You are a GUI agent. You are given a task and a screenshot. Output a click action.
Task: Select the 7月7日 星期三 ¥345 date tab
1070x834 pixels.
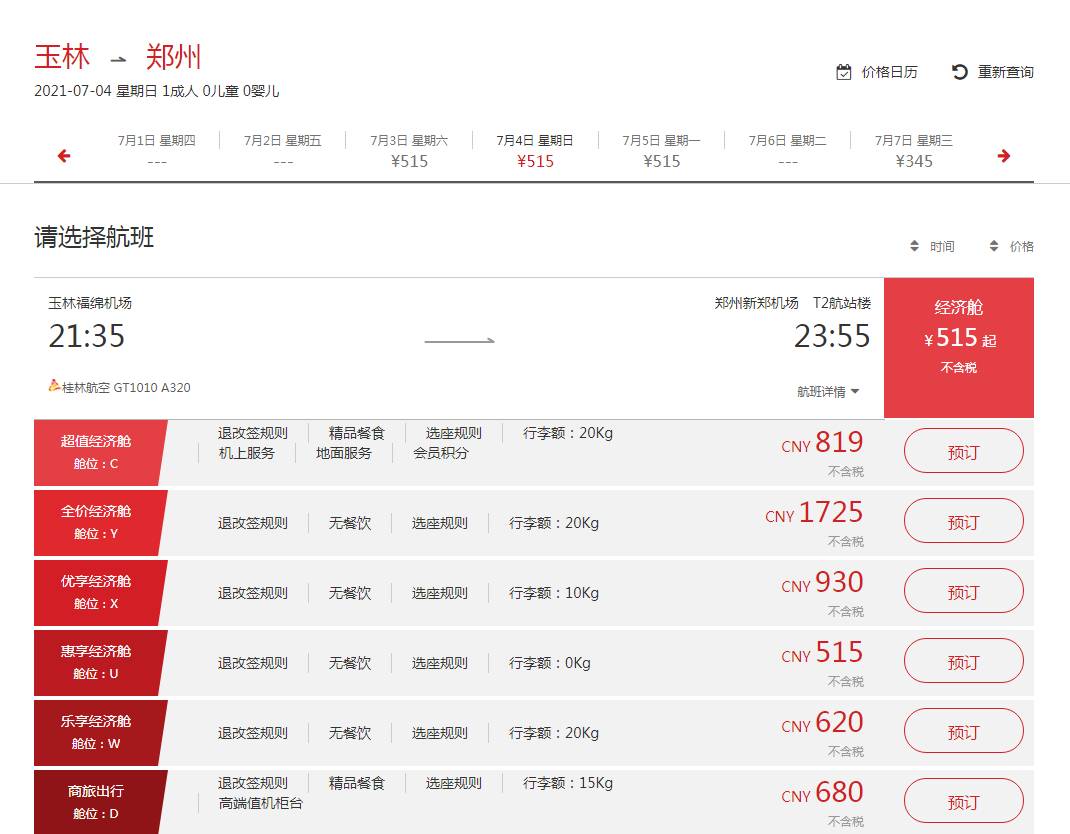[x=913, y=151]
